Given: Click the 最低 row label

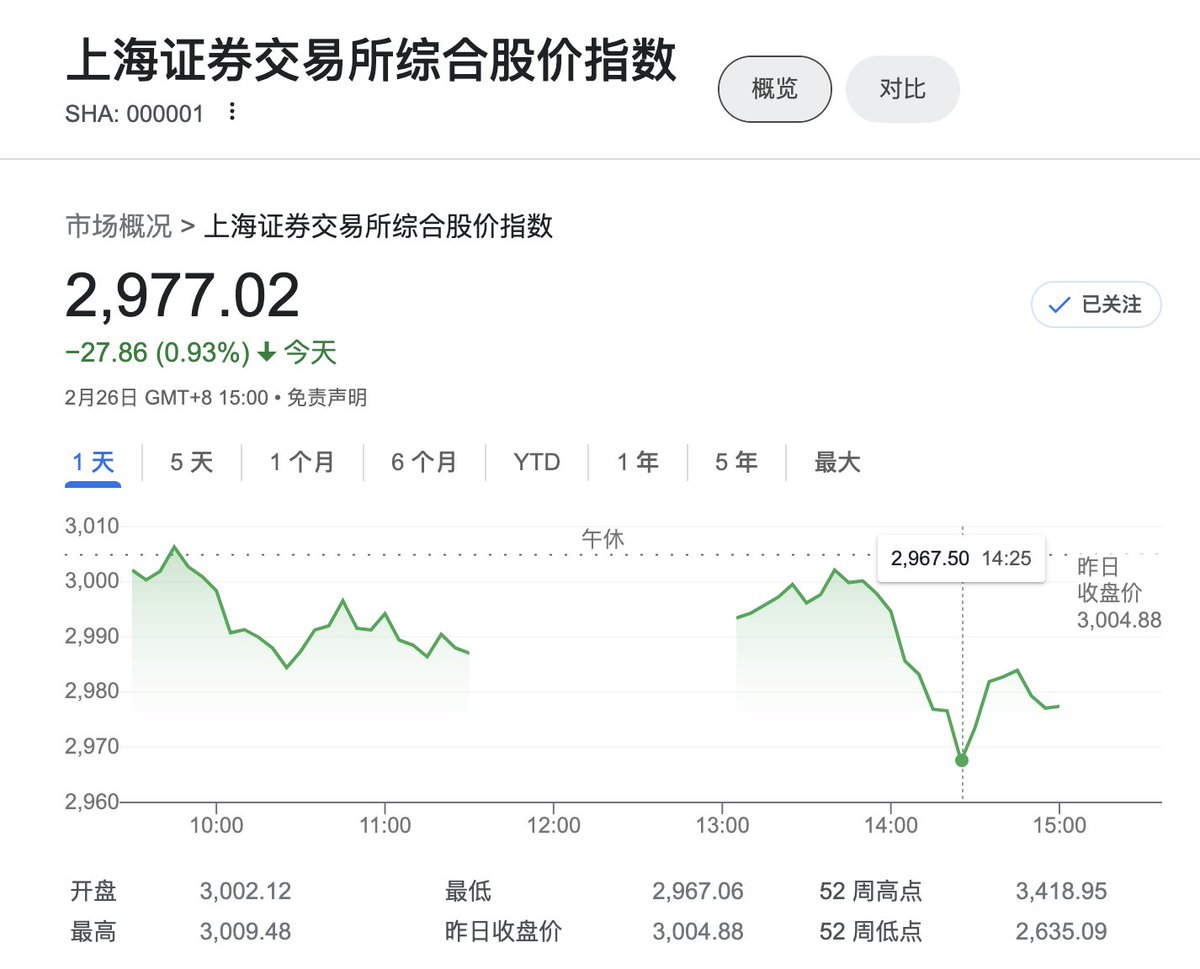Looking at the screenshot, I should [468, 891].
